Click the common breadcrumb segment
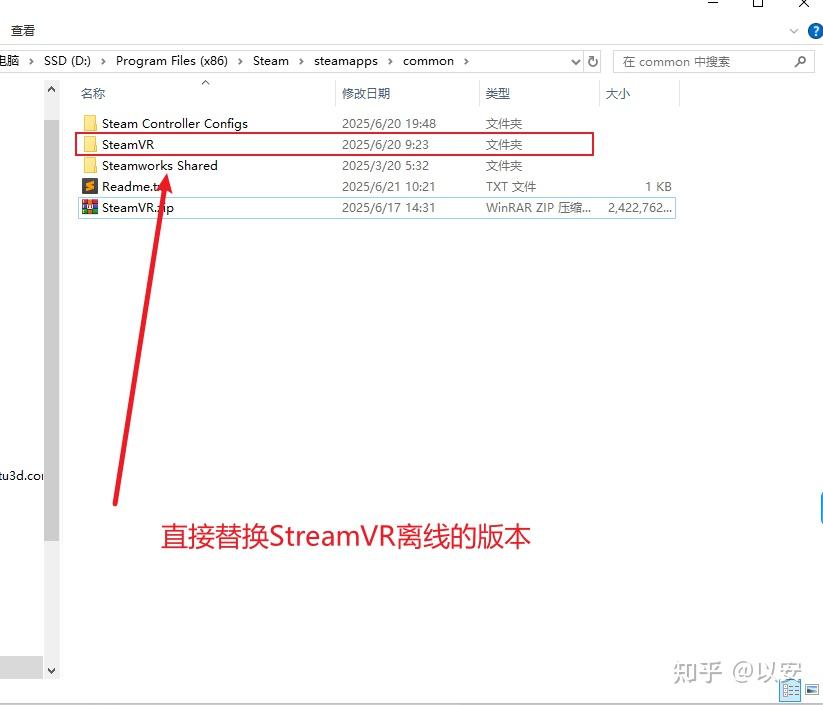 click(x=429, y=60)
